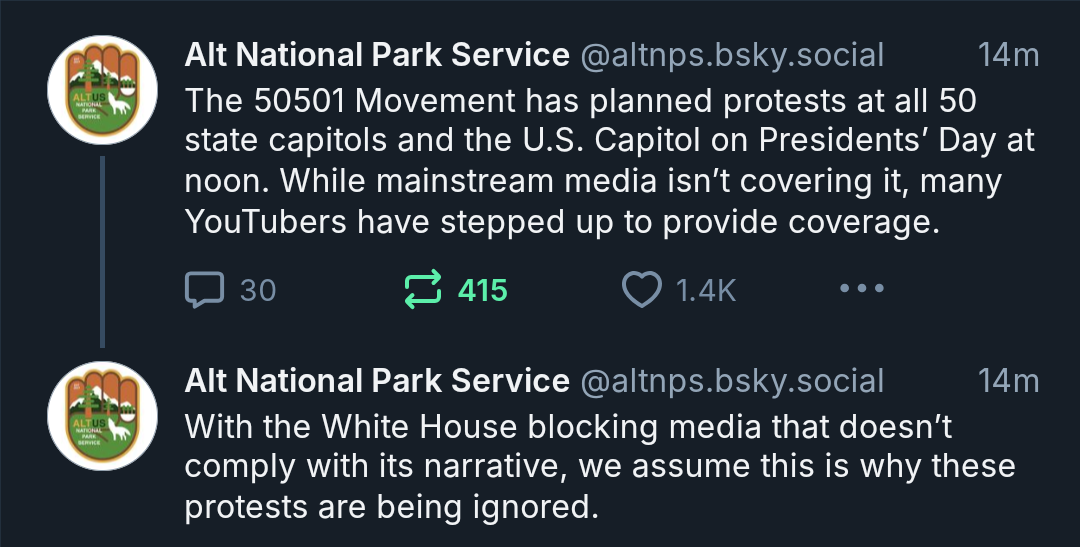Visit @altnps.bsky.social handle on the White House post
The width and height of the screenshot is (1080, 547).
point(732,382)
